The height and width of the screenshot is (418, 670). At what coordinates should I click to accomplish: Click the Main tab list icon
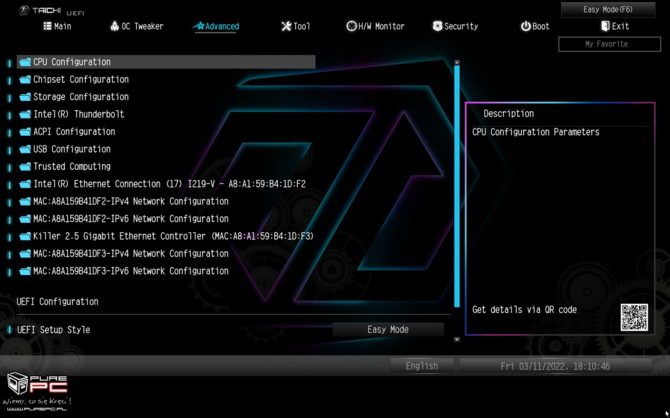coord(47,26)
